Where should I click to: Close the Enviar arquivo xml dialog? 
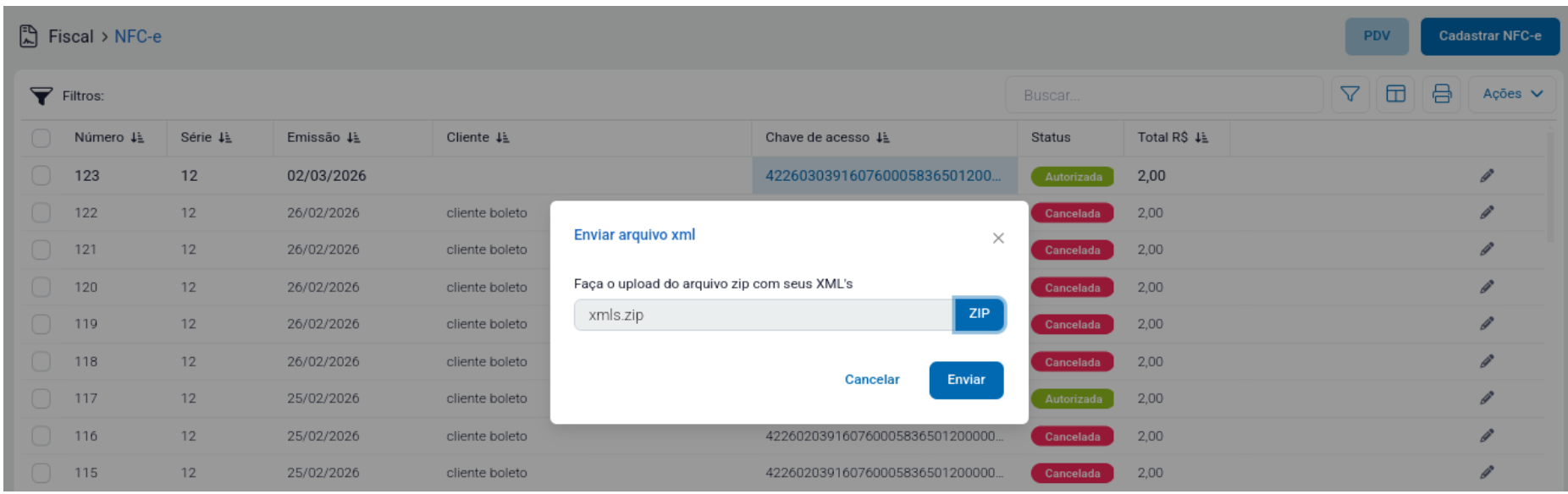point(998,239)
